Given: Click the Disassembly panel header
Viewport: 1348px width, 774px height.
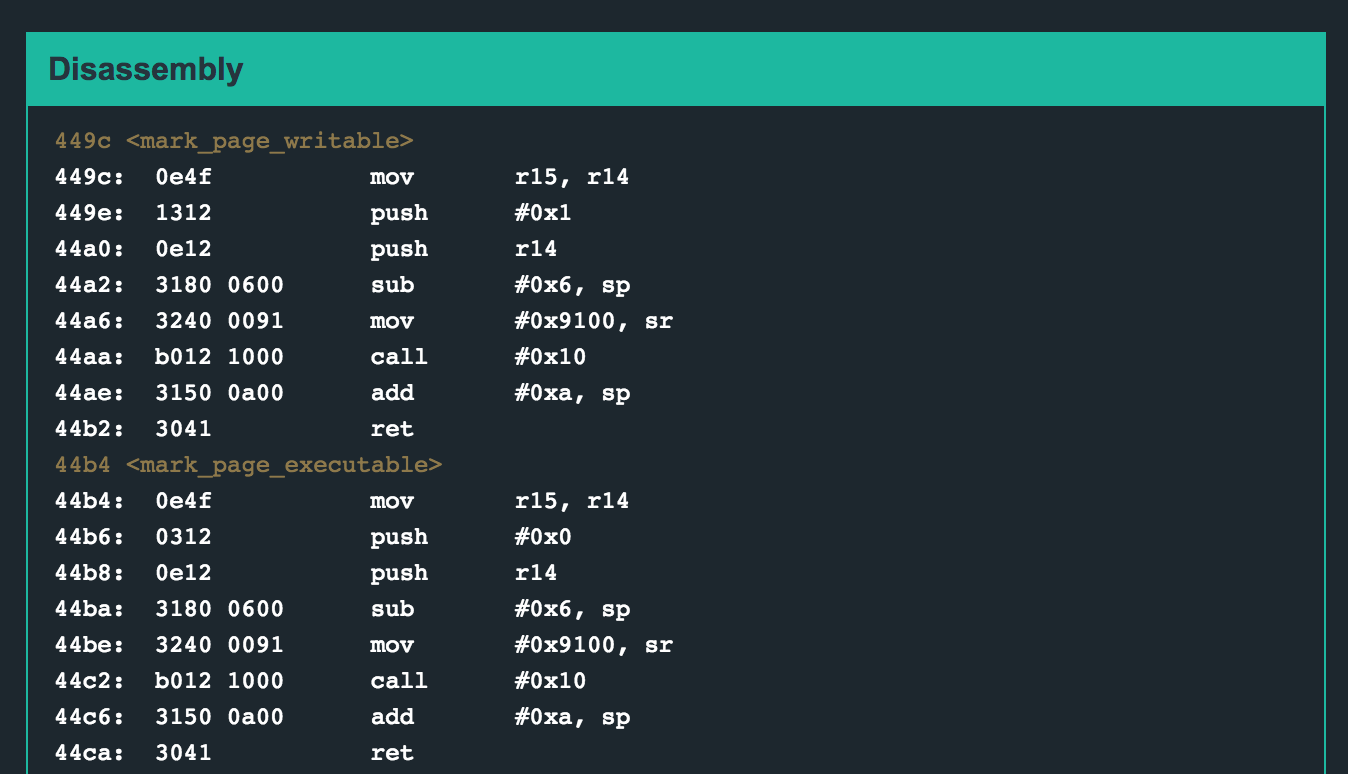Looking at the screenshot, I should pyautogui.click(x=146, y=70).
